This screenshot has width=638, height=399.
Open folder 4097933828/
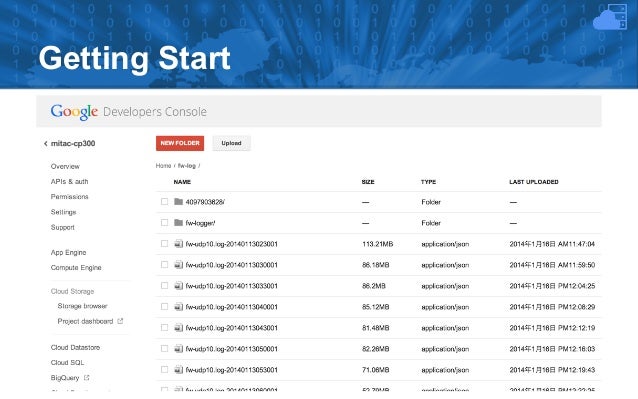[205, 202]
